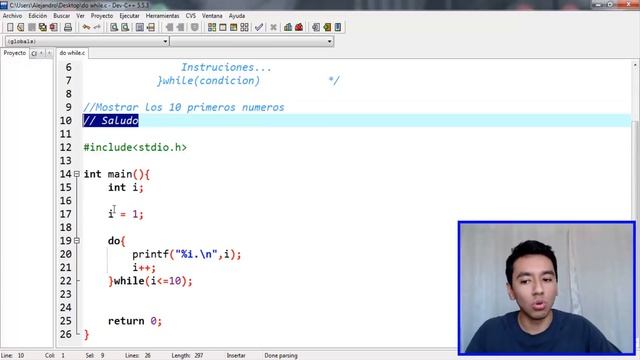Click line number 11 in the gutter
The image size is (640, 360).
pos(66,134)
